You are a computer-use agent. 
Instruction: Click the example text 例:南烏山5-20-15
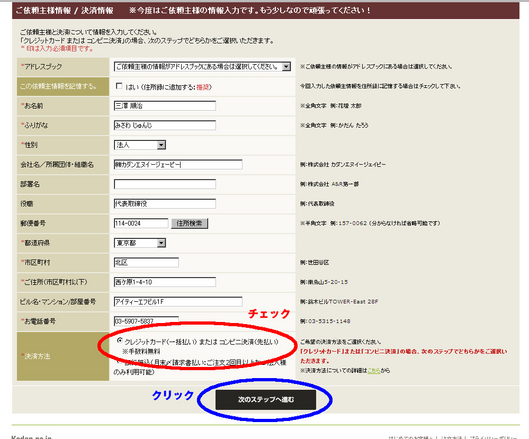tap(324, 282)
